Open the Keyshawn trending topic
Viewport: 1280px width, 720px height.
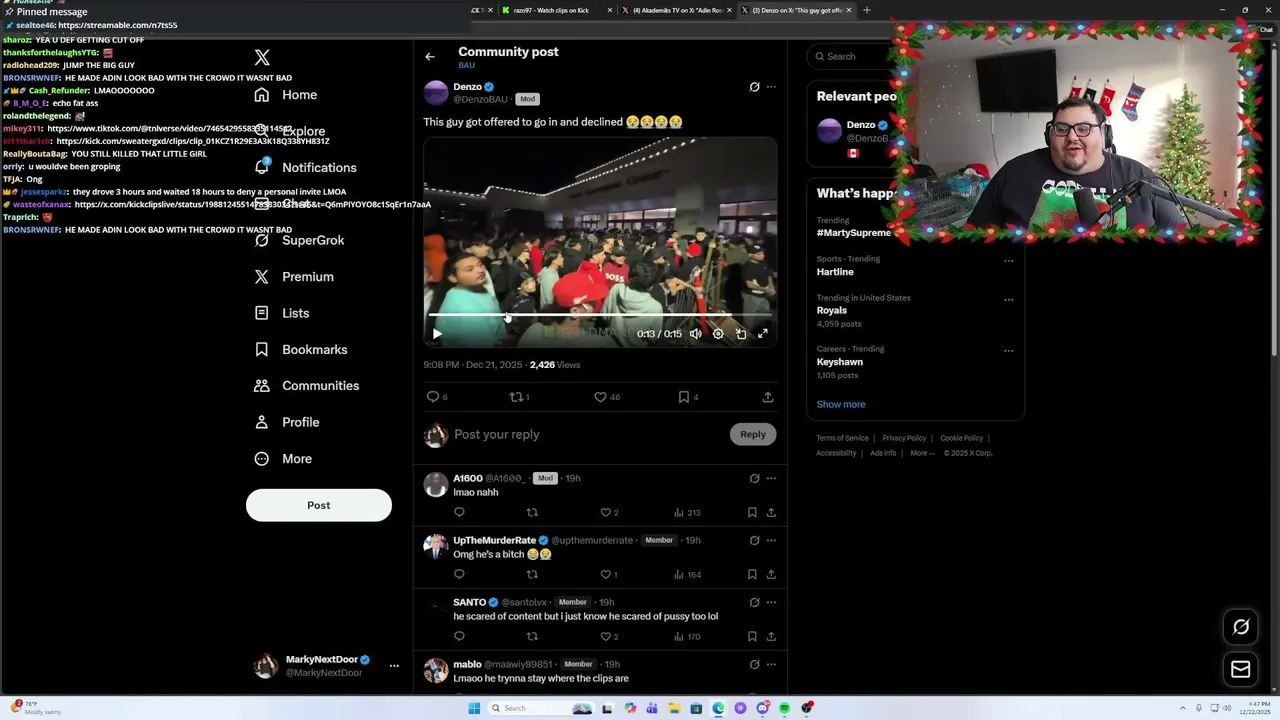click(840, 362)
